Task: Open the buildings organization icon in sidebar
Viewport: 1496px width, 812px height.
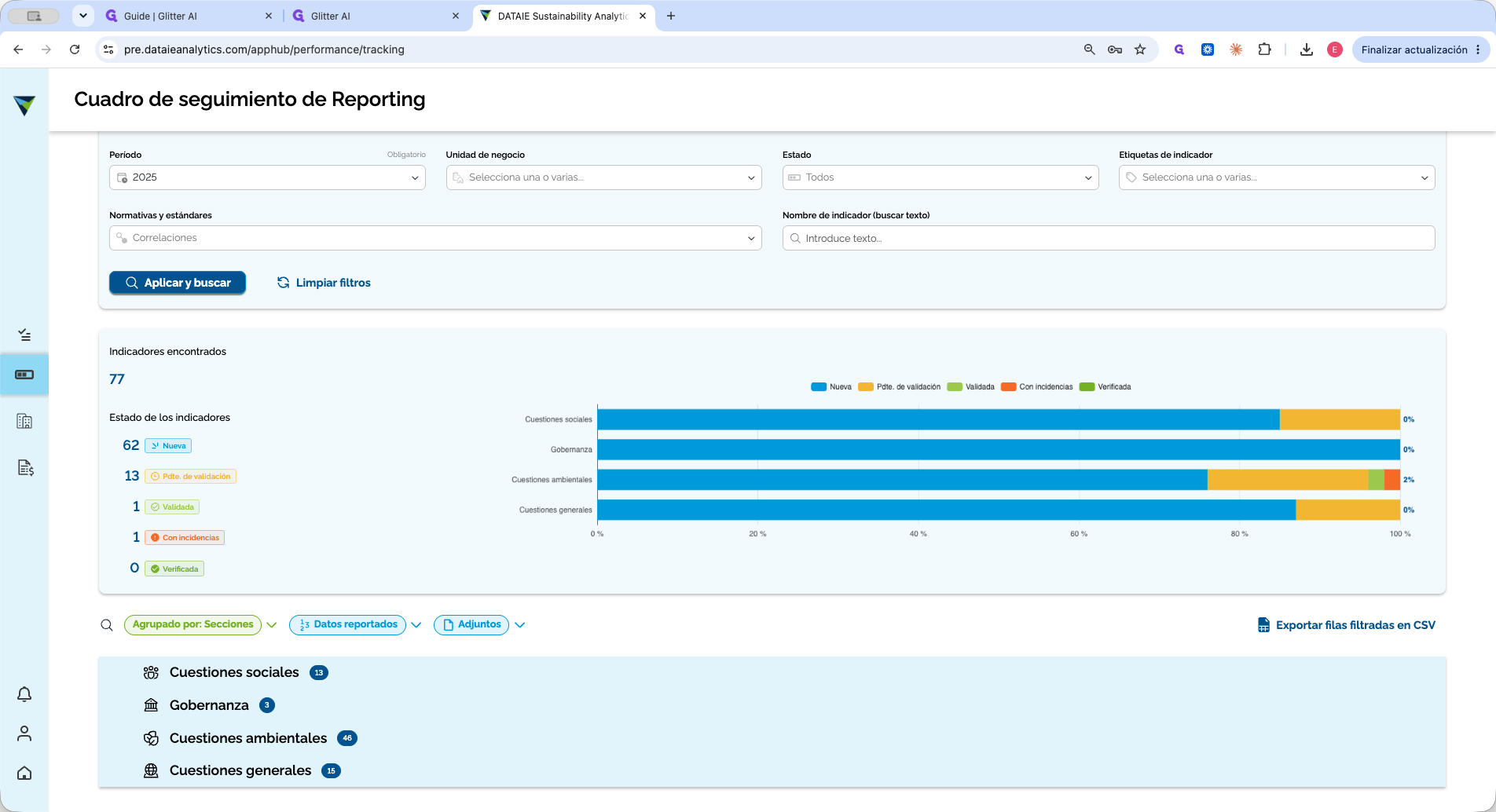Action: pos(24,421)
